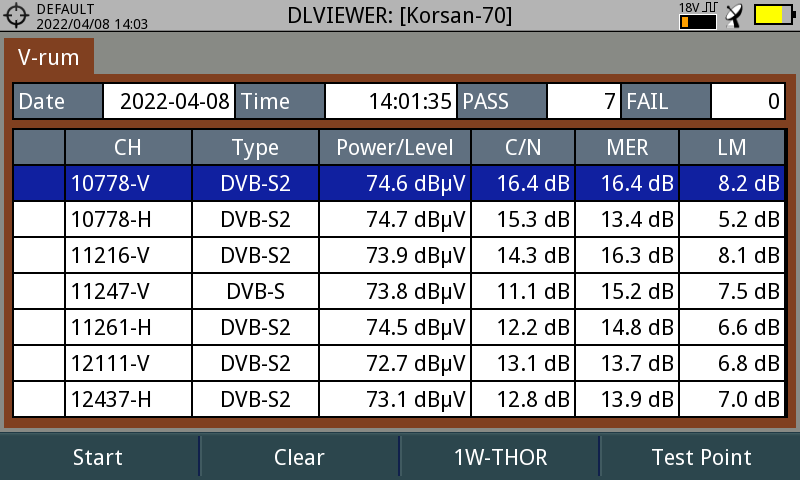Screen dimensions: 800x480
Task: Click the 73.1 dBµV power cell
Action: tap(395, 399)
